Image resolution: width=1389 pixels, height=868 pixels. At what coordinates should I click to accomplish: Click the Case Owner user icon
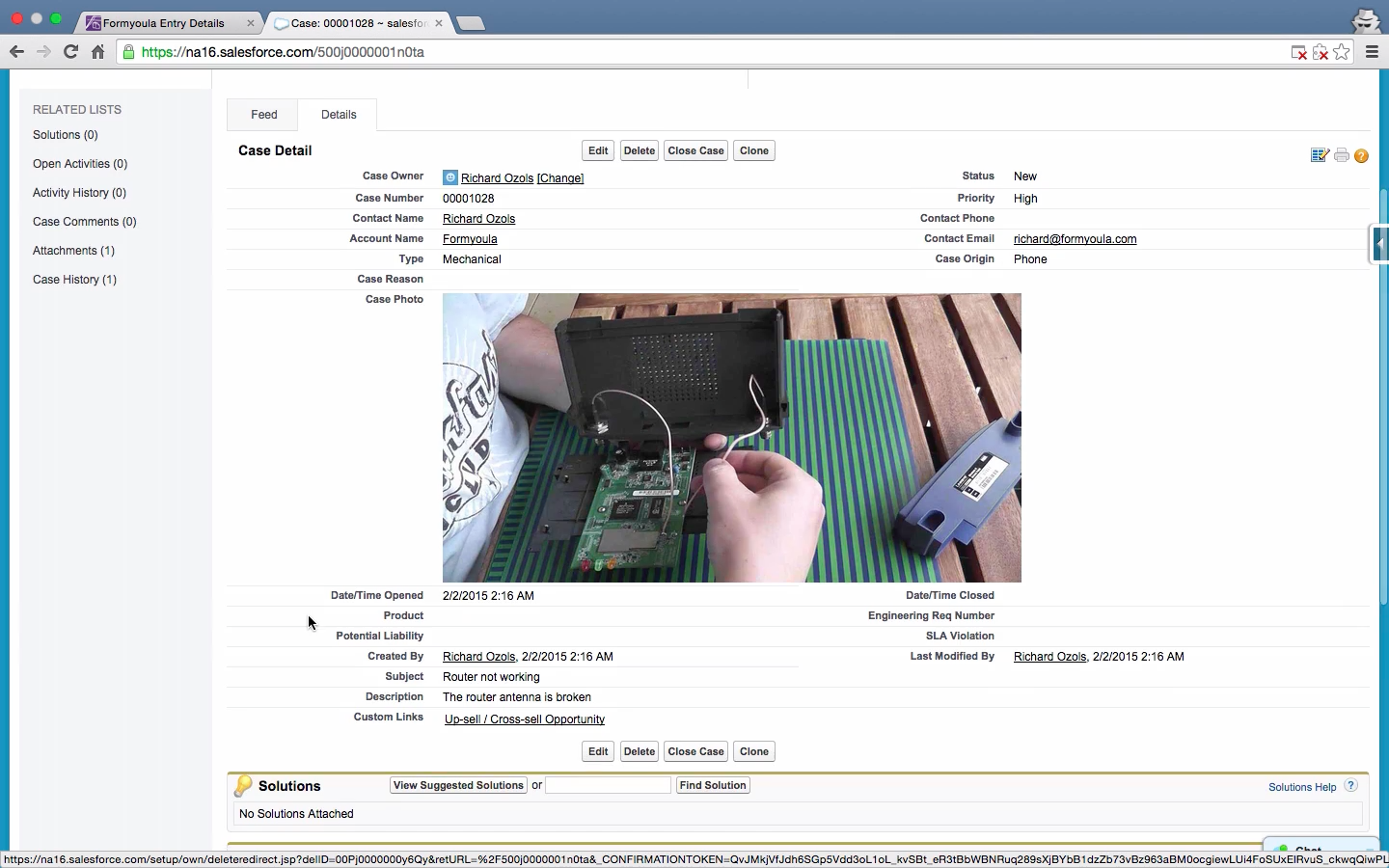(449, 177)
